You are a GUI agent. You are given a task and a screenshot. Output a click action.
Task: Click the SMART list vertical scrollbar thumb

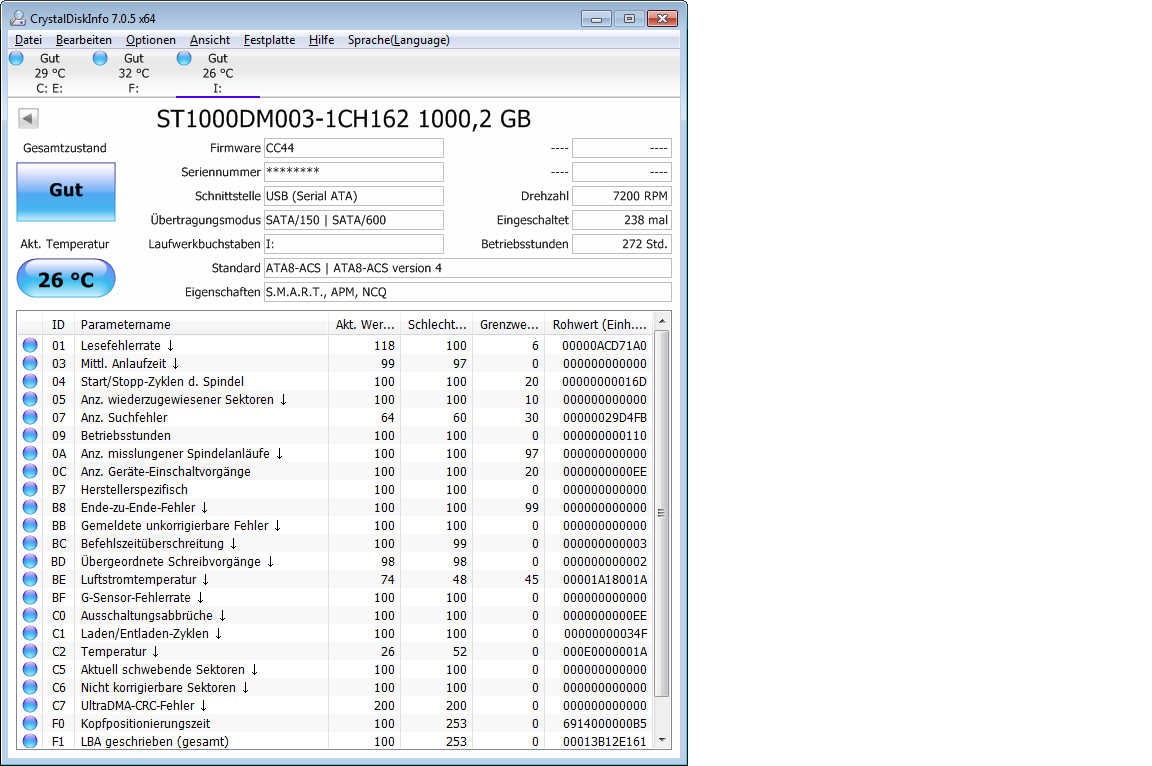[x=662, y=513]
